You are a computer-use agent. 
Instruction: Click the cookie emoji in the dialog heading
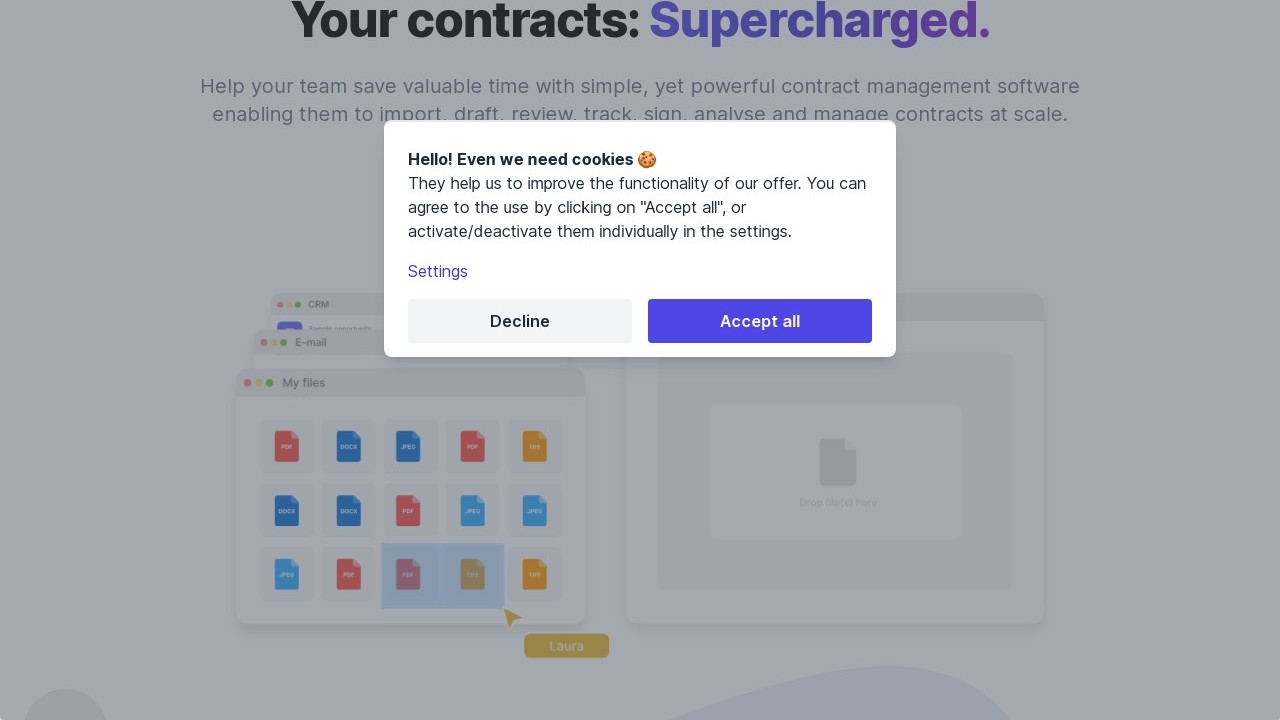point(647,159)
